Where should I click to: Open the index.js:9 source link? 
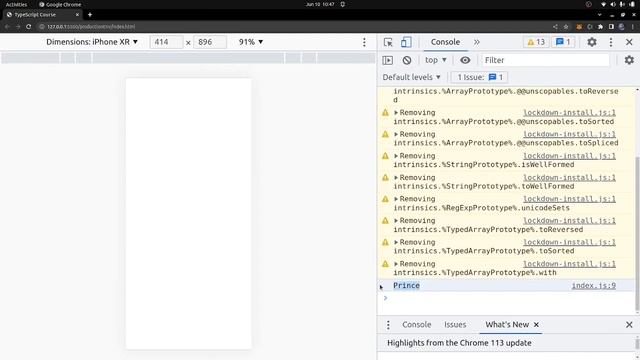tap(593, 285)
